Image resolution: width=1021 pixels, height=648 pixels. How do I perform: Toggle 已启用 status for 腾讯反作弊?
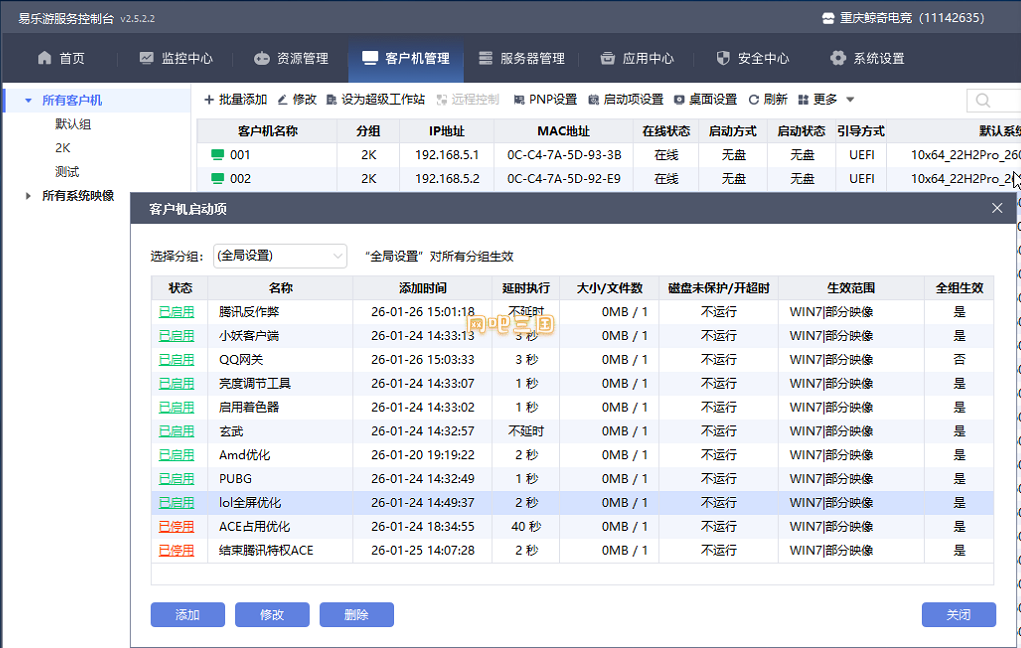point(176,312)
